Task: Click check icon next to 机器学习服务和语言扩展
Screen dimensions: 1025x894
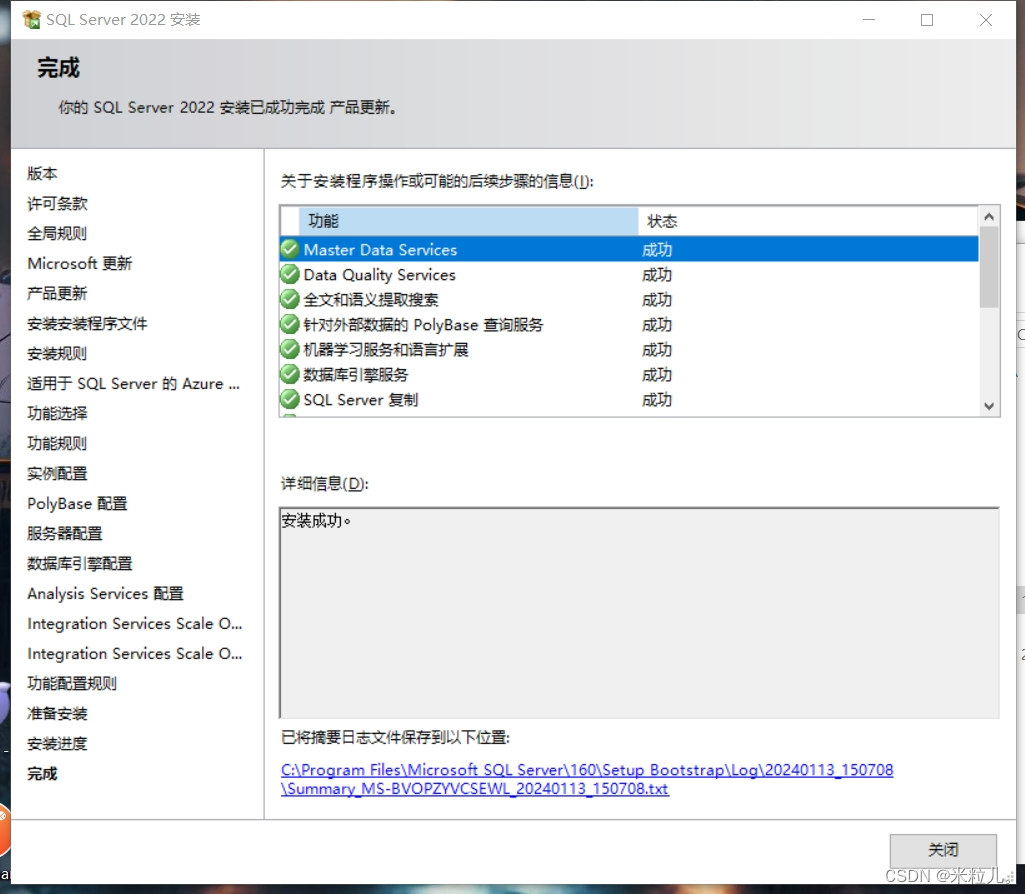Action: pos(290,349)
